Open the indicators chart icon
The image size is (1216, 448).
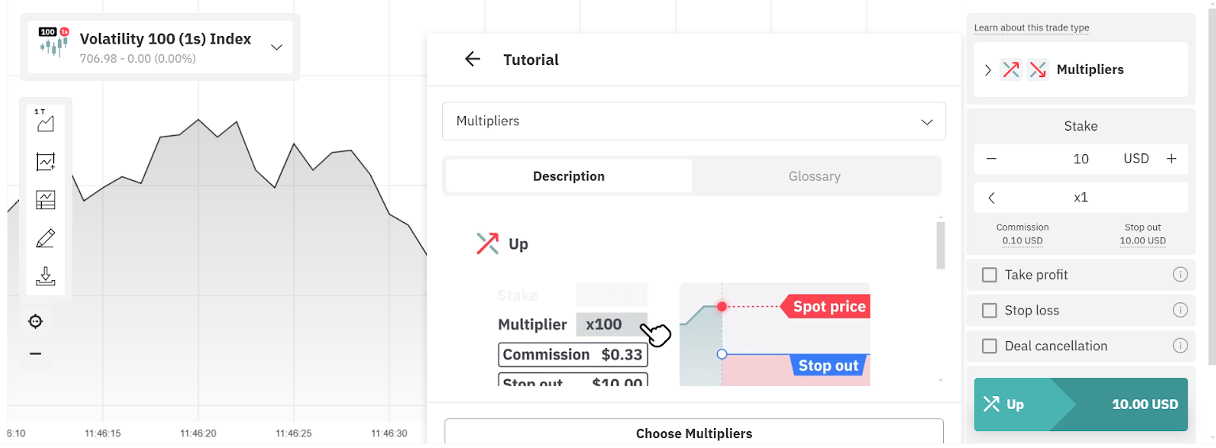click(x=45, y=161)
